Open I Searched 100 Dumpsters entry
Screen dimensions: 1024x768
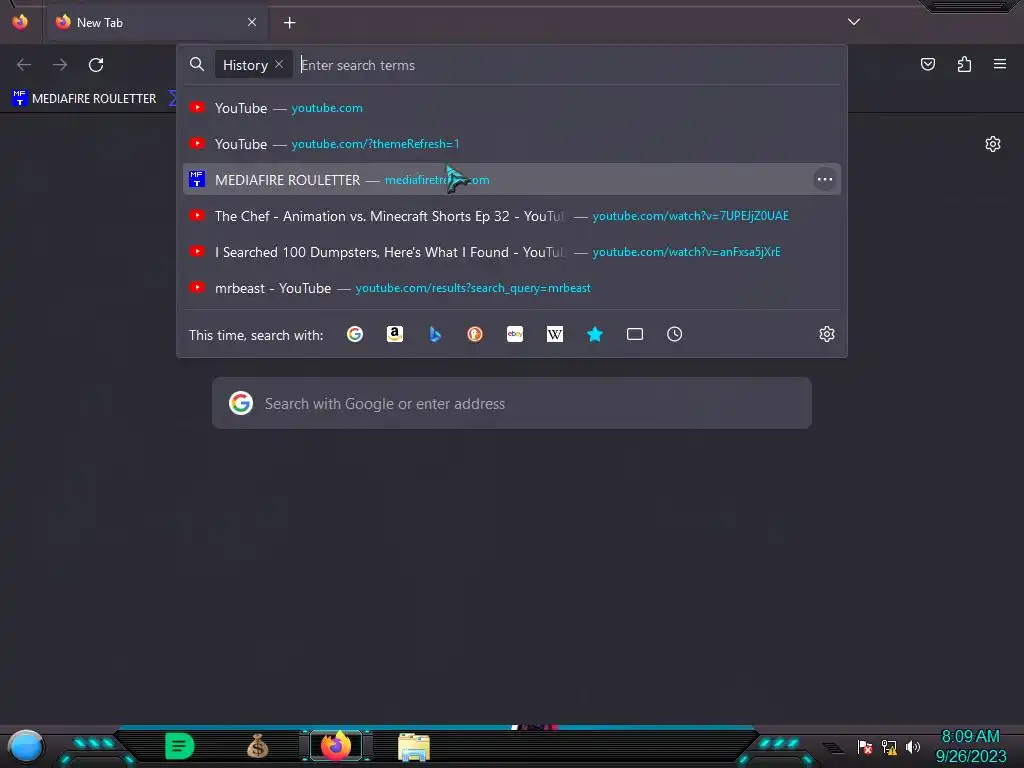[511, 251]
